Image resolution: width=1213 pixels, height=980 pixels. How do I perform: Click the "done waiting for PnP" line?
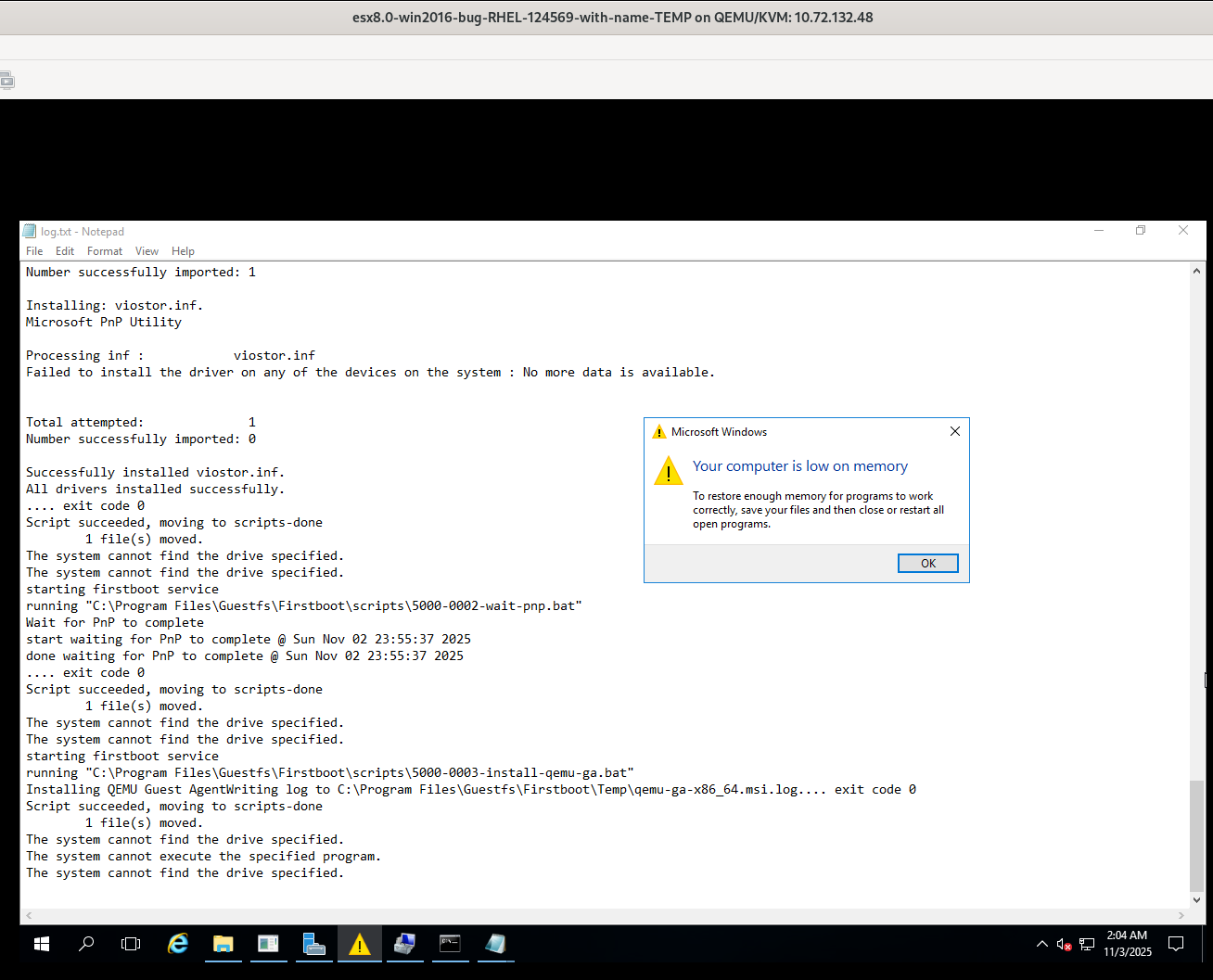click(x=245, y=655)
